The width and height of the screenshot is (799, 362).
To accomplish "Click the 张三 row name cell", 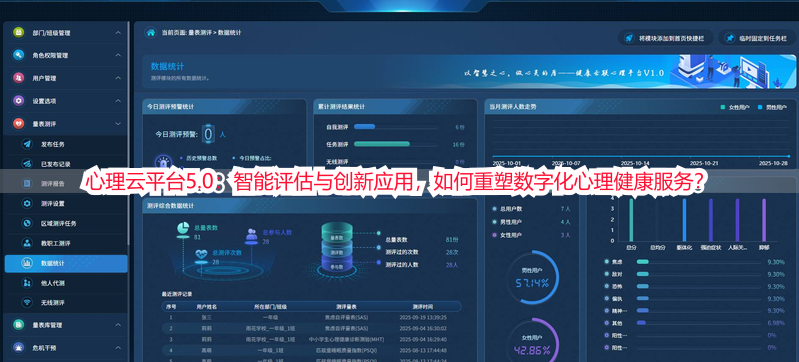I will (x=206, y=317).
